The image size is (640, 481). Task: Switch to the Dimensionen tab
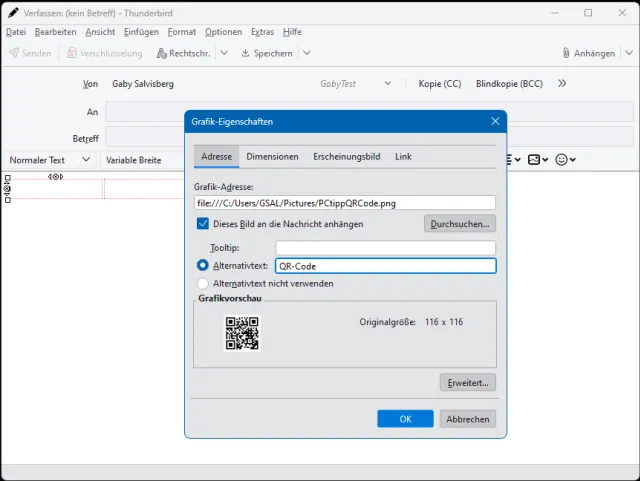272,157
